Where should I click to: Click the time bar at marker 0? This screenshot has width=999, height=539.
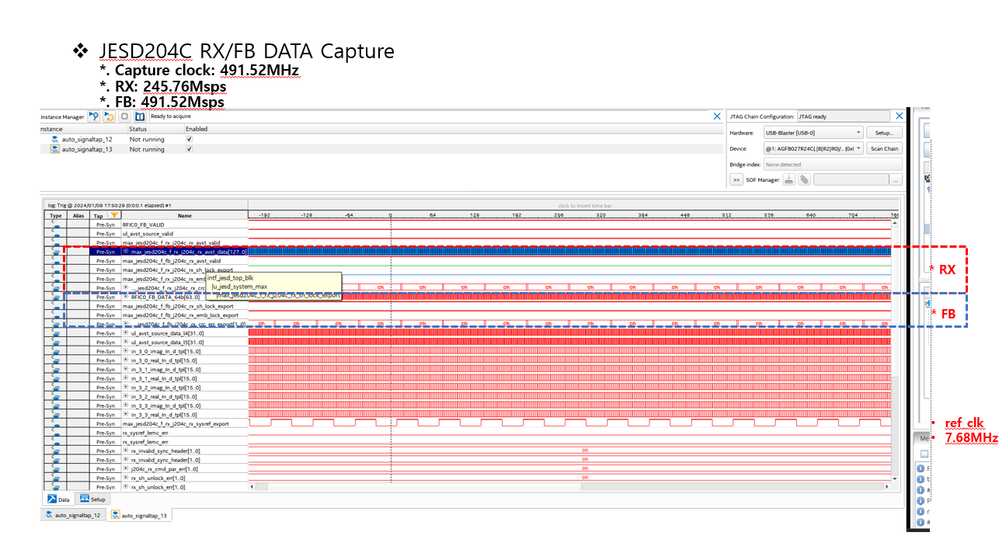pyautogui.click(x=390, y=214)
